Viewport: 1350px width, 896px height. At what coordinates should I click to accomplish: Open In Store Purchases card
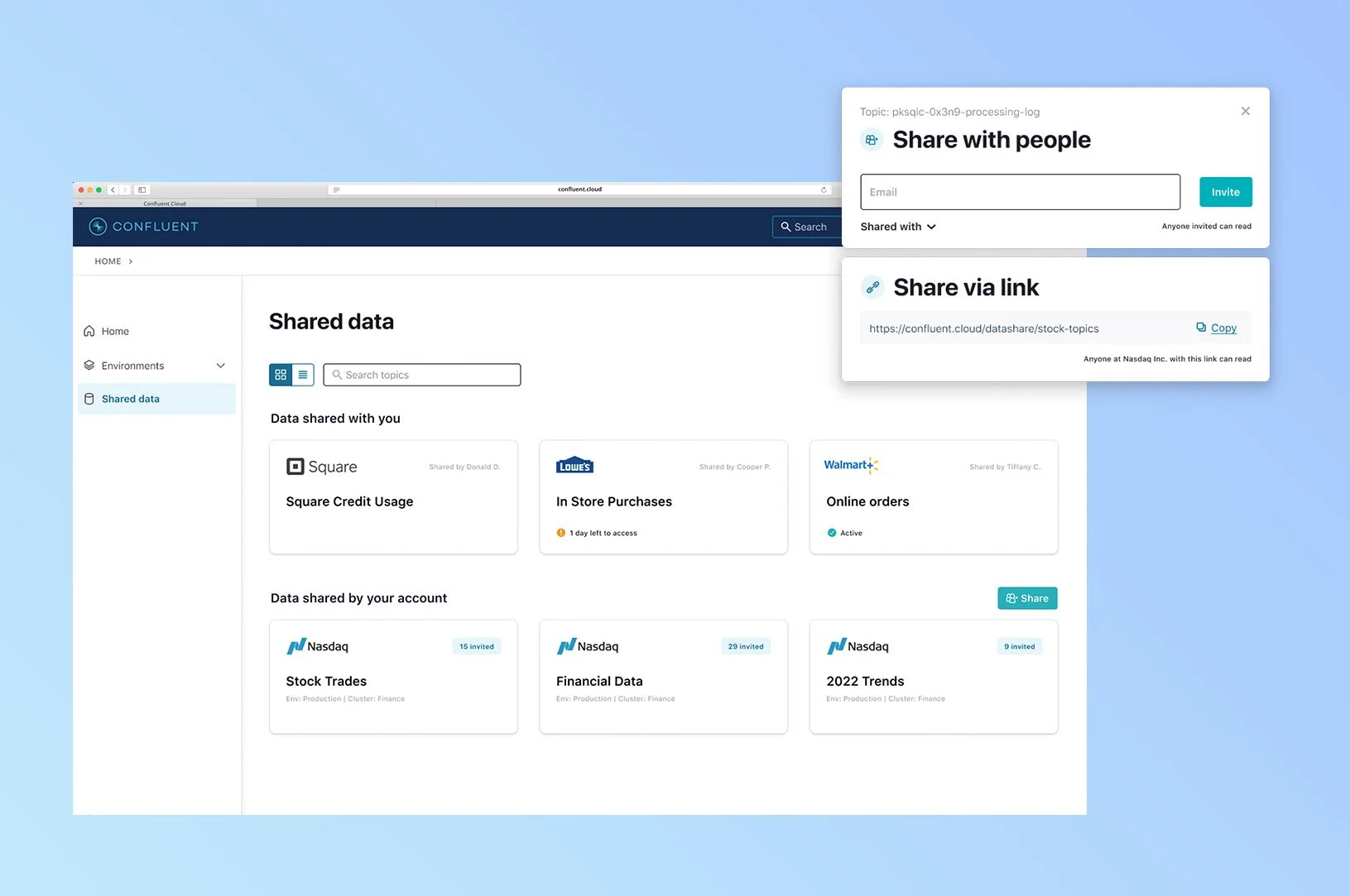point(664,497)
